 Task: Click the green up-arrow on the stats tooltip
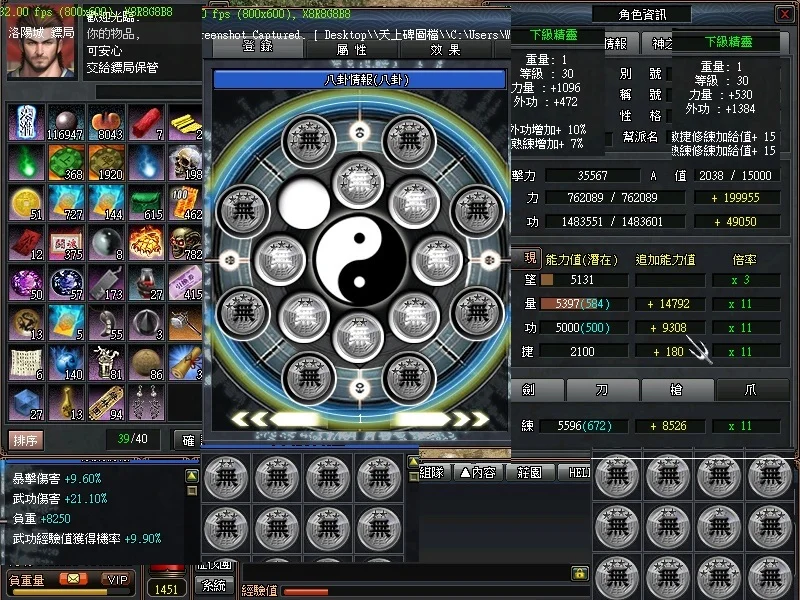coord(192,476)
